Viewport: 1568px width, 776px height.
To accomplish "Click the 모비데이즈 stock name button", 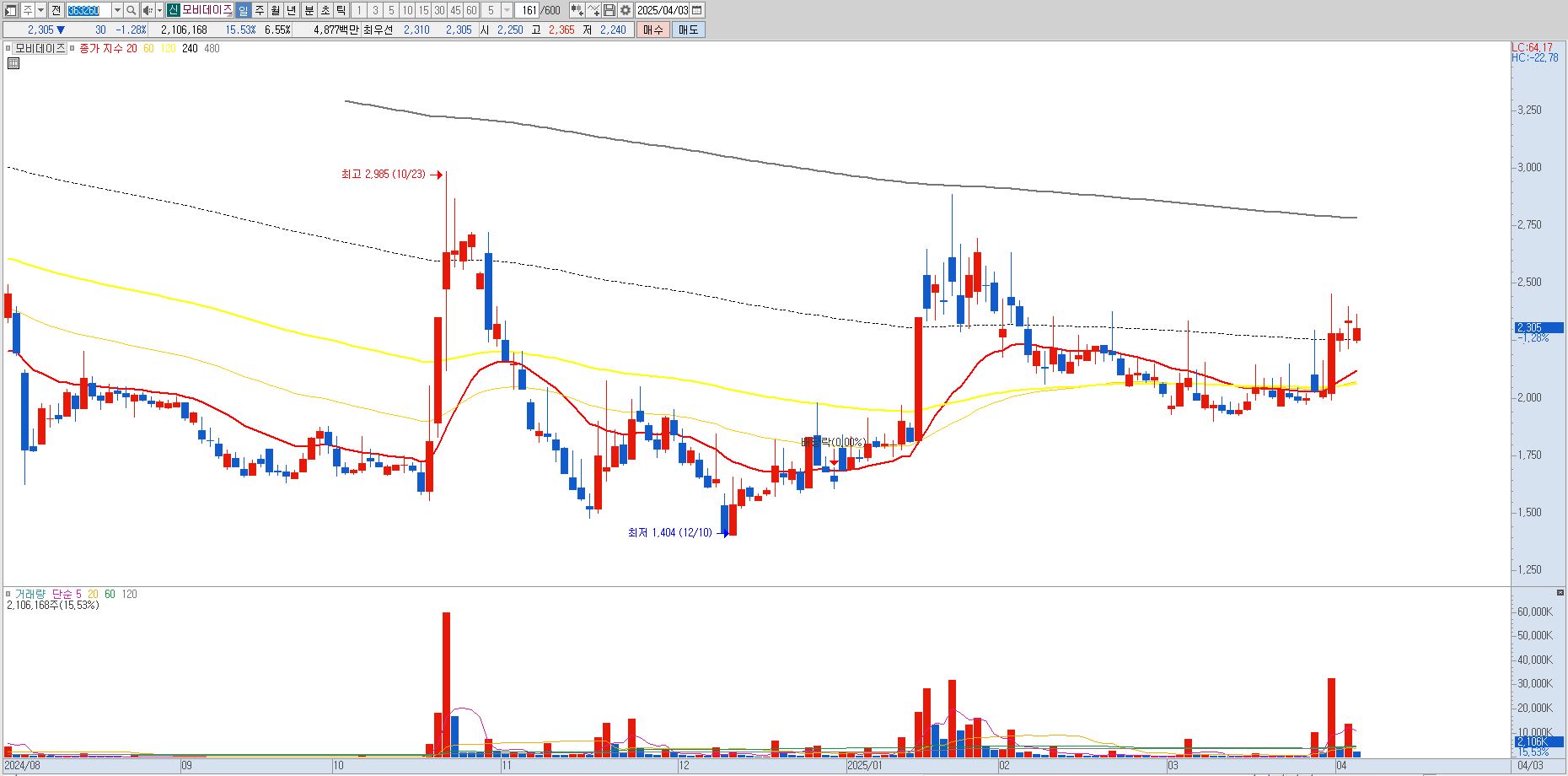I will click(207, 10).
